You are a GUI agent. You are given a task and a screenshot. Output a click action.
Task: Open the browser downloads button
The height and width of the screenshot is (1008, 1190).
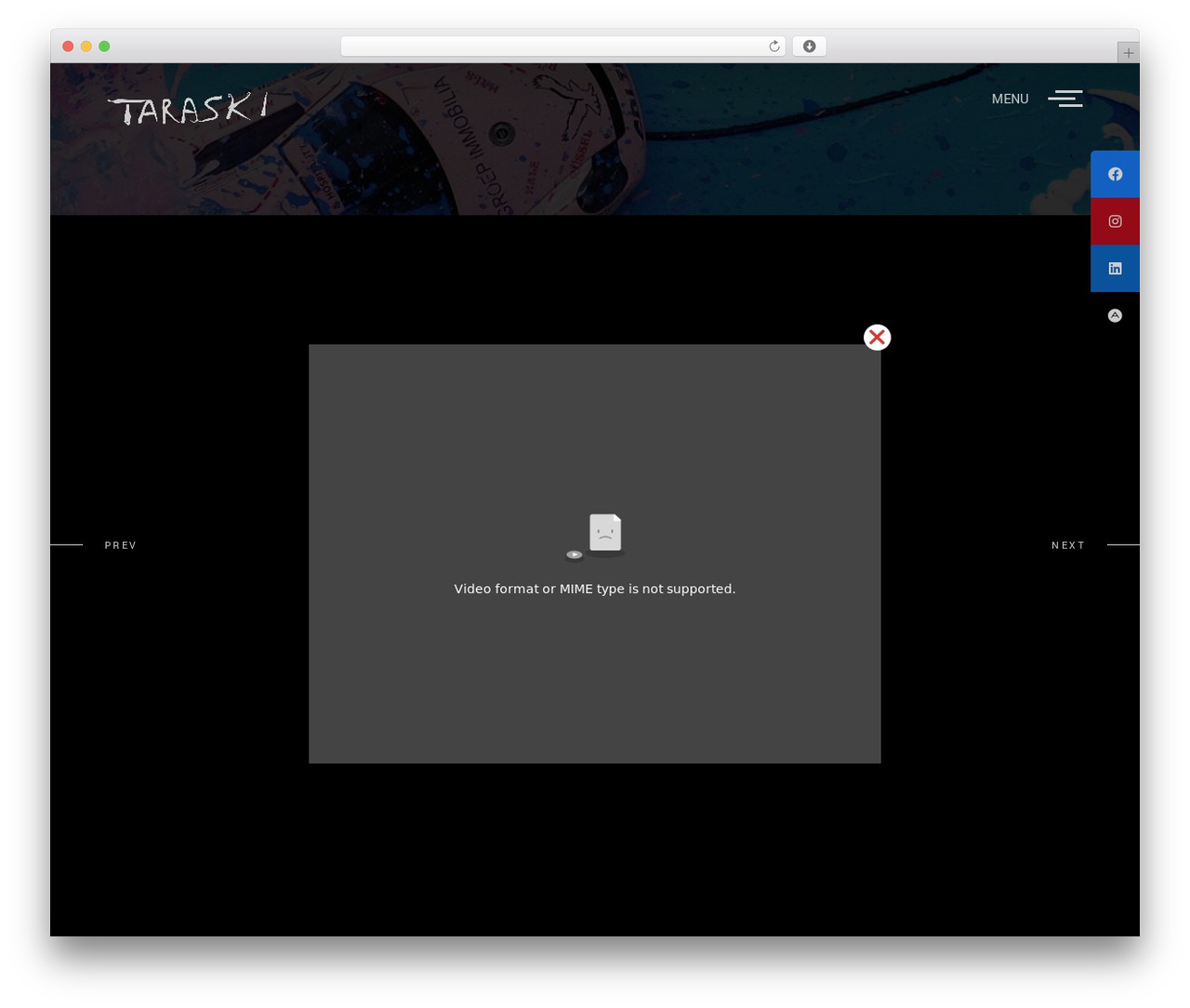pos(810,46)
